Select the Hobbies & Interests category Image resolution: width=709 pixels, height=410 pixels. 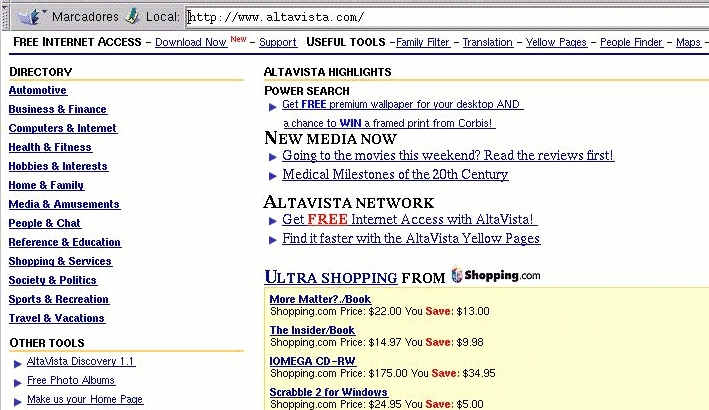pyautogui.click(x=58, y=166)
